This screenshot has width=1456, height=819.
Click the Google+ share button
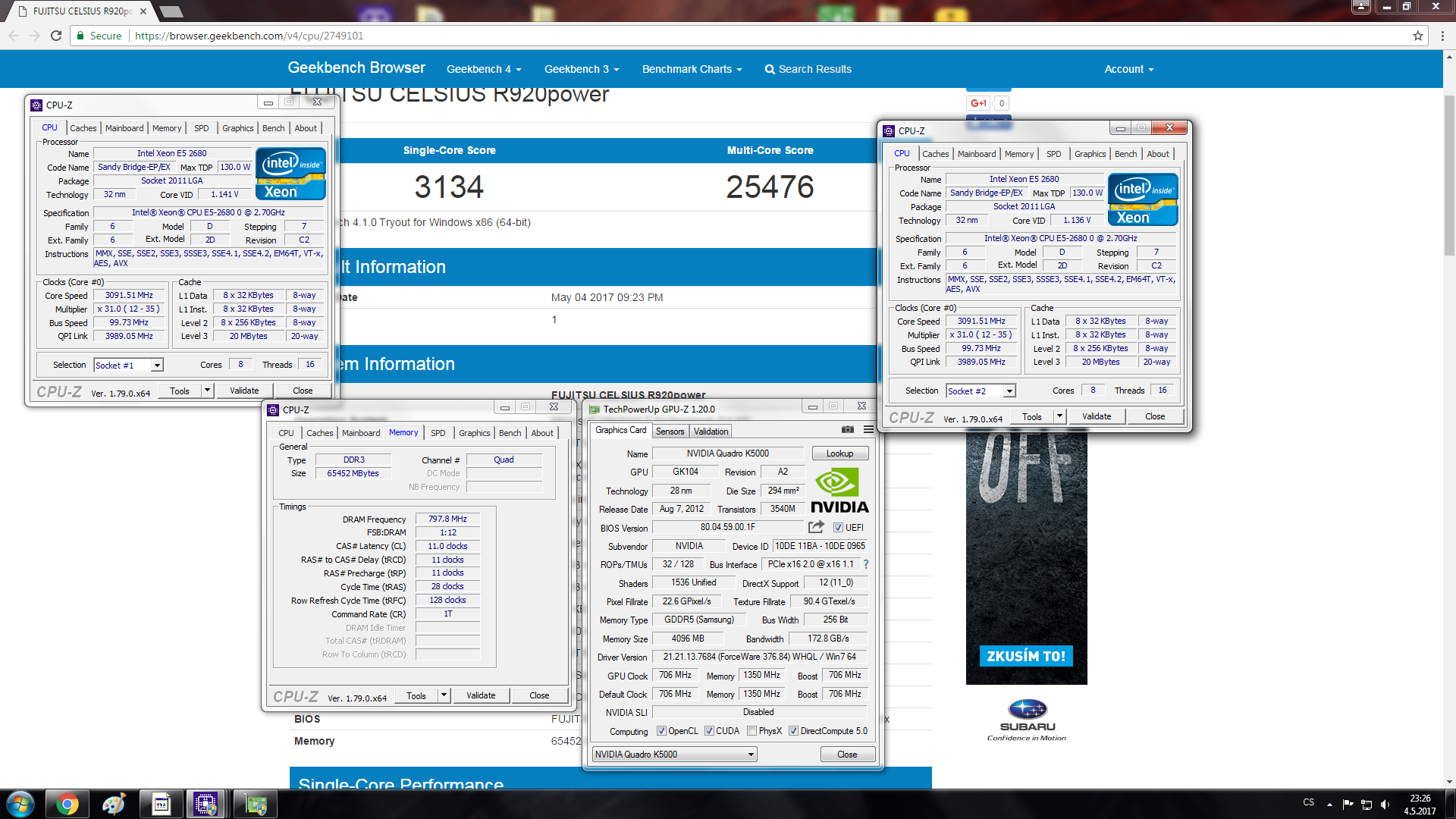pos(979,103)
